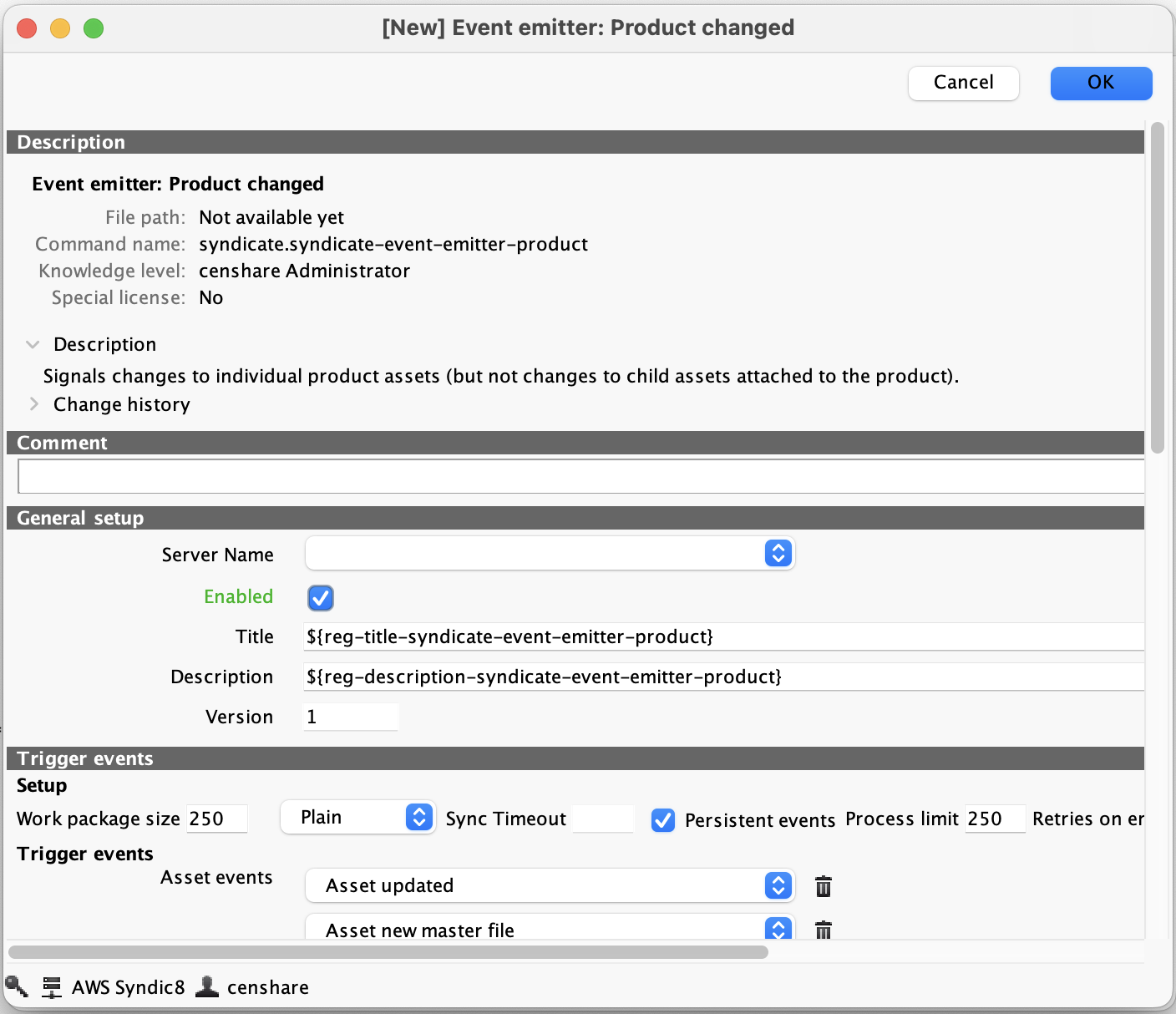The image size is (1176, 1014).
Task: Open the Plain mode dropdown
Action: [357, 817]
